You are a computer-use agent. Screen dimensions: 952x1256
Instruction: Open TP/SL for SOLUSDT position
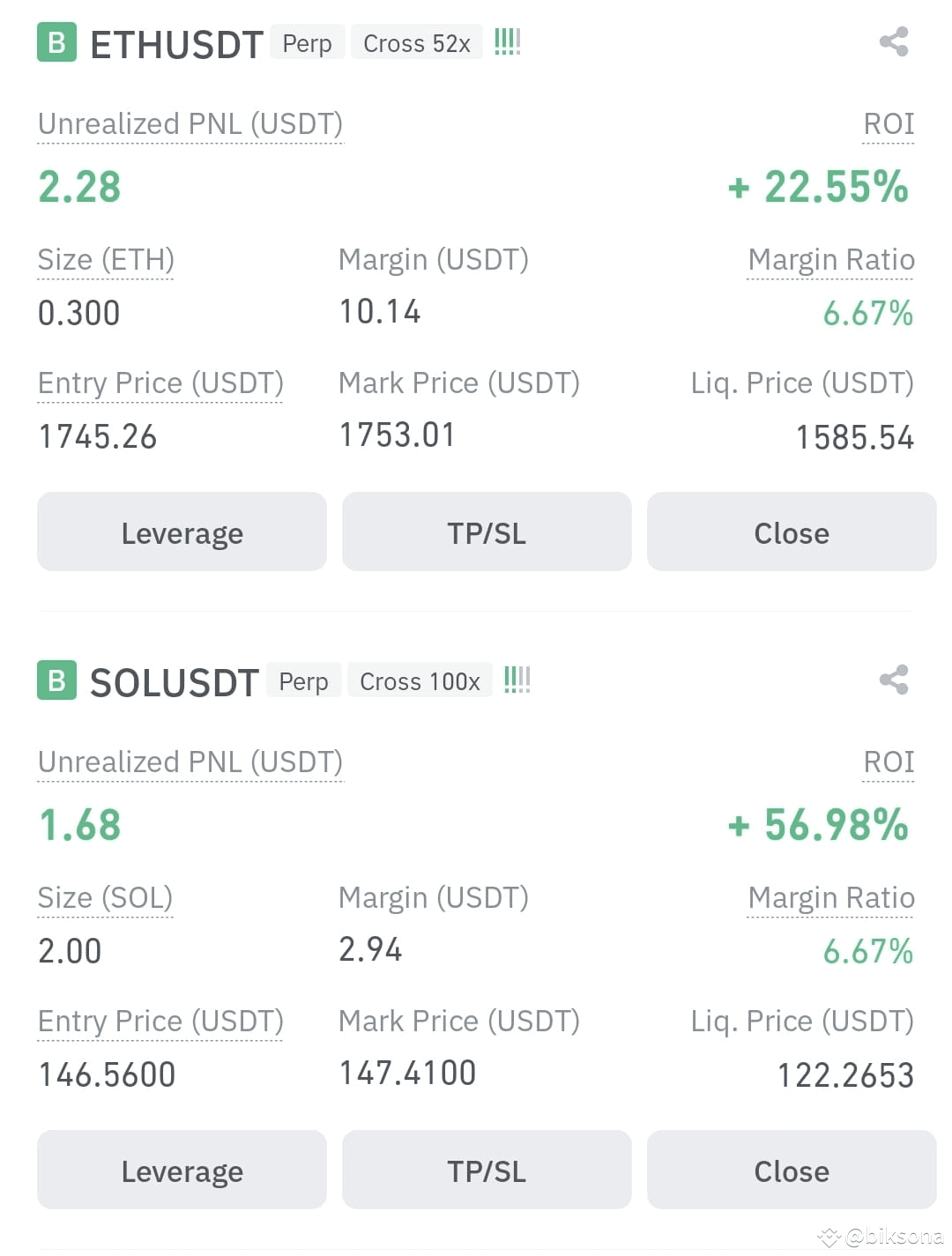(x=487, y=1170)
